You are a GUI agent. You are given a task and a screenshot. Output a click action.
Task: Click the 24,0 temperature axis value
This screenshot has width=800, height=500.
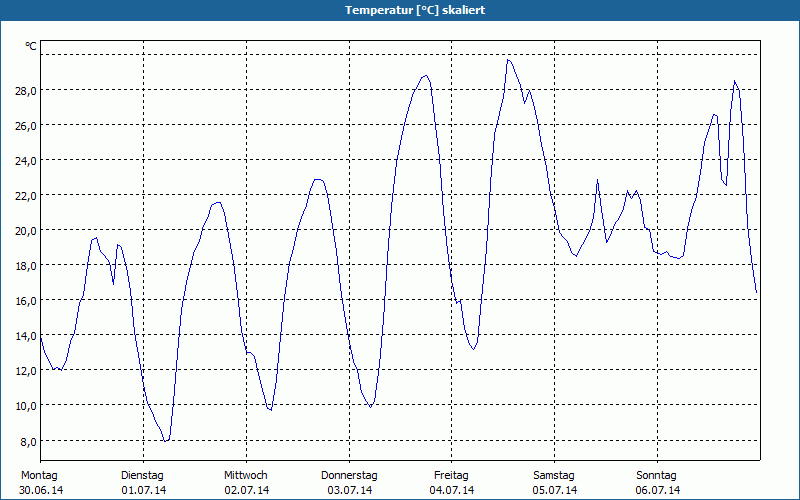[25, 161]
